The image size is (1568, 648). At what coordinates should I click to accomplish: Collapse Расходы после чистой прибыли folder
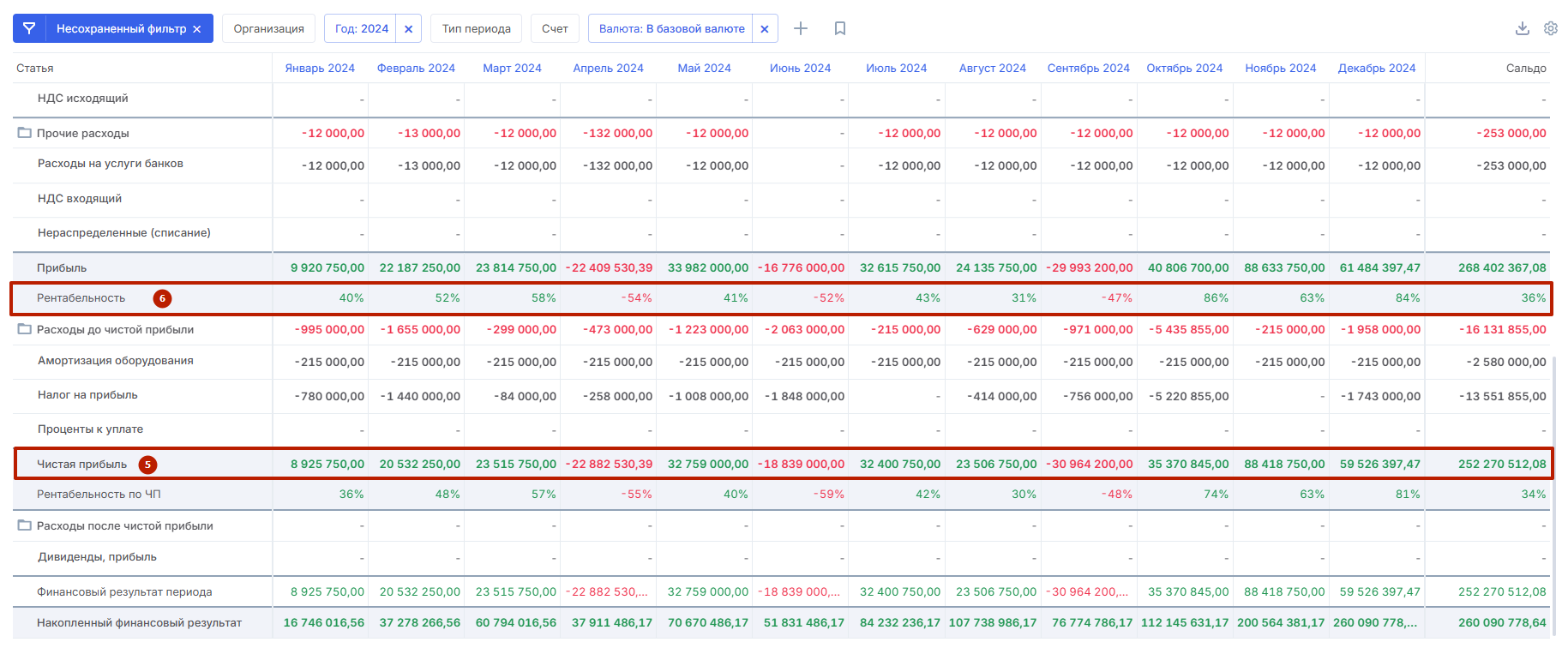tap(25, 525)
